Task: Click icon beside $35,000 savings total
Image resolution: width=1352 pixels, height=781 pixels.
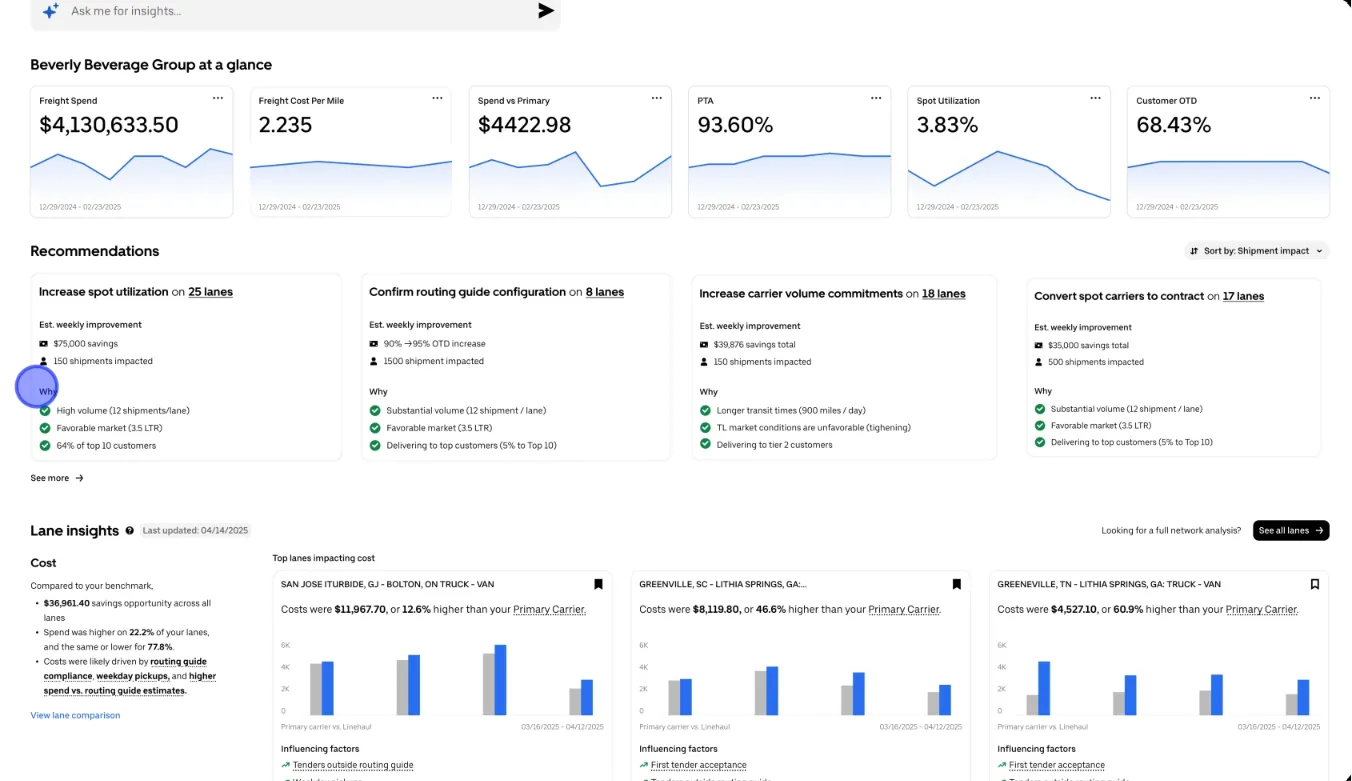Action: 1039,345
